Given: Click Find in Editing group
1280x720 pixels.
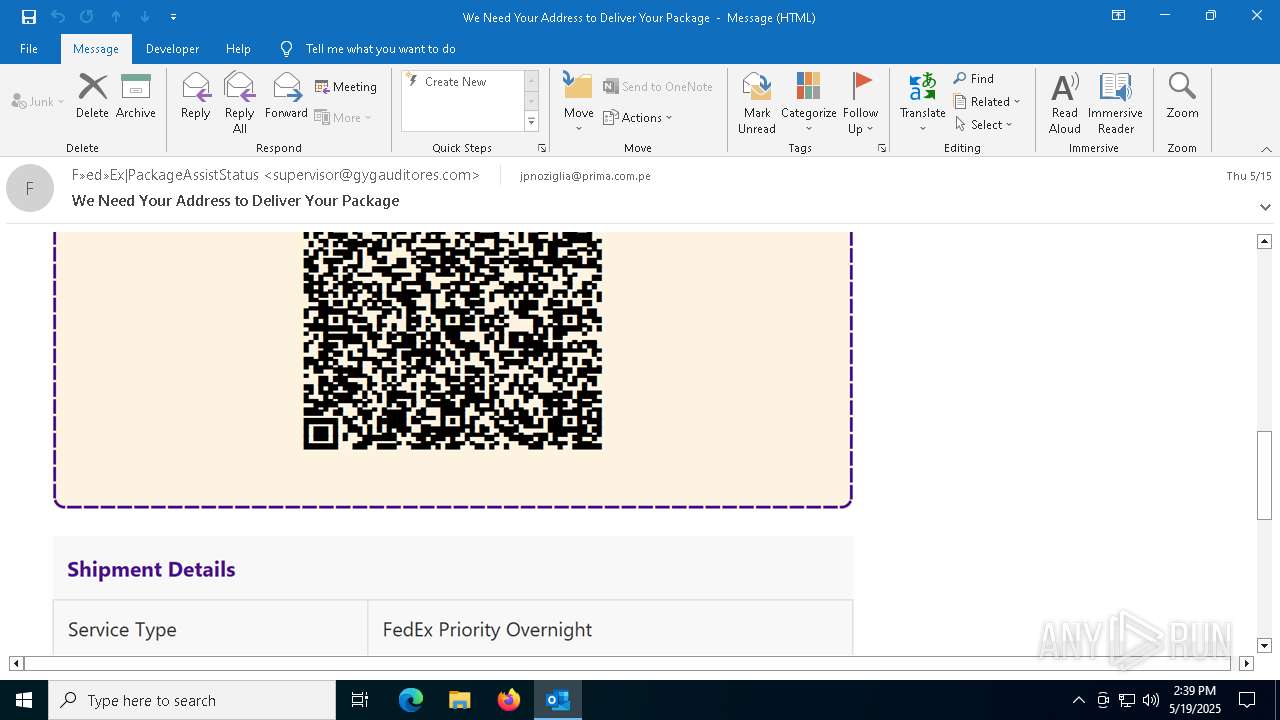Looking at the screenshot, I should (x=974, y=78).
